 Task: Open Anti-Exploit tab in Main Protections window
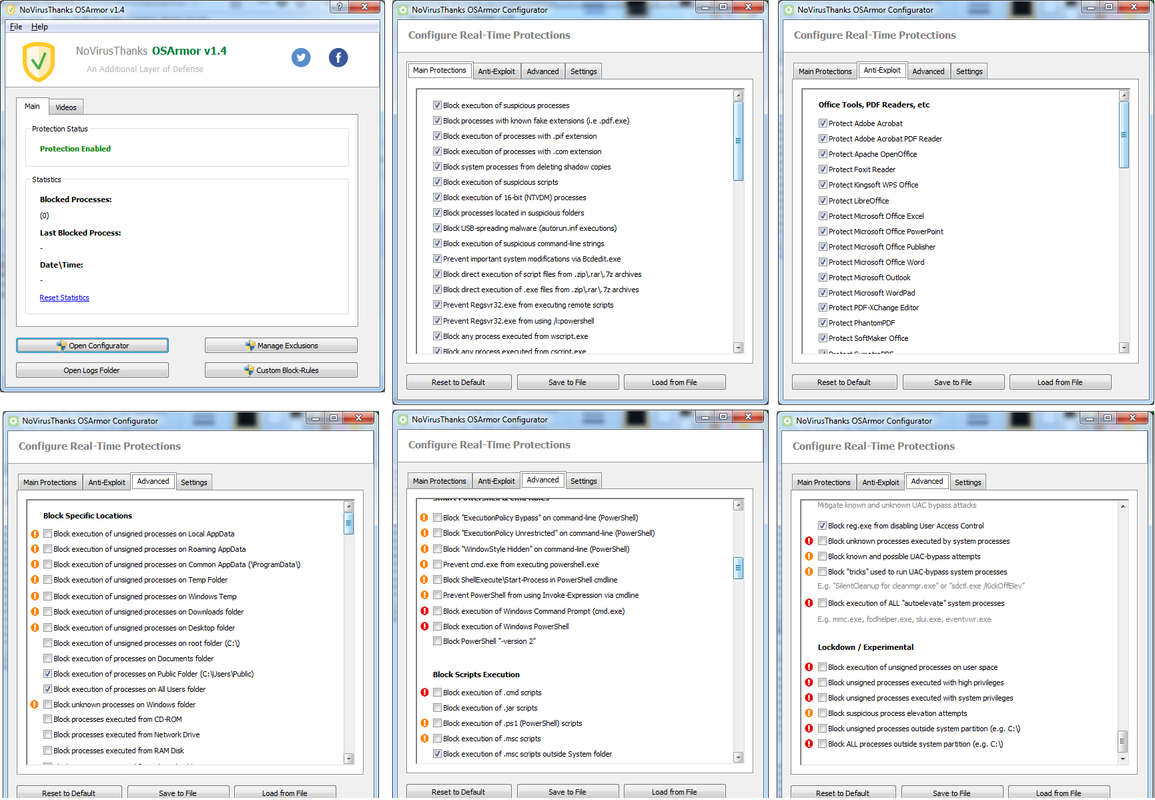[x=496, y=71]
